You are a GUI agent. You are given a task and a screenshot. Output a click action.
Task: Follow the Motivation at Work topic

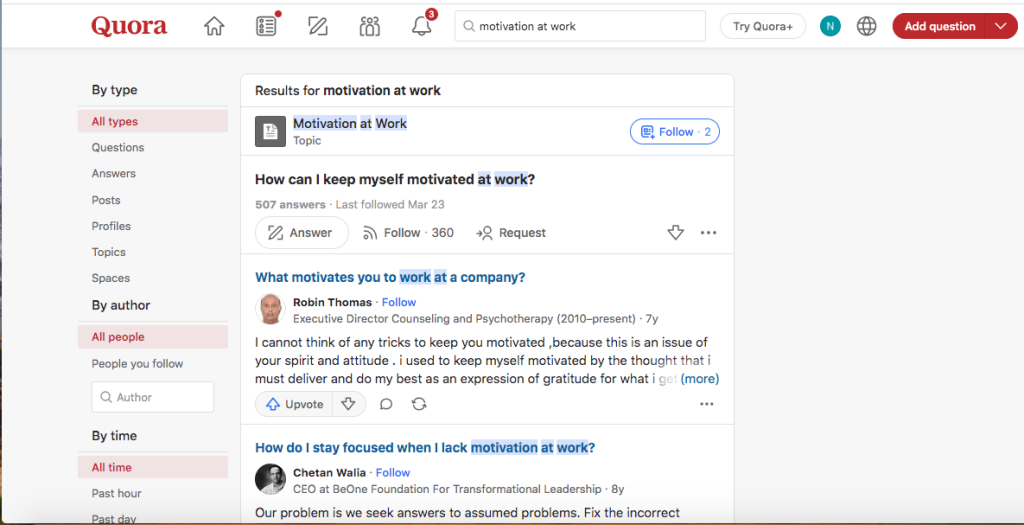675,132
